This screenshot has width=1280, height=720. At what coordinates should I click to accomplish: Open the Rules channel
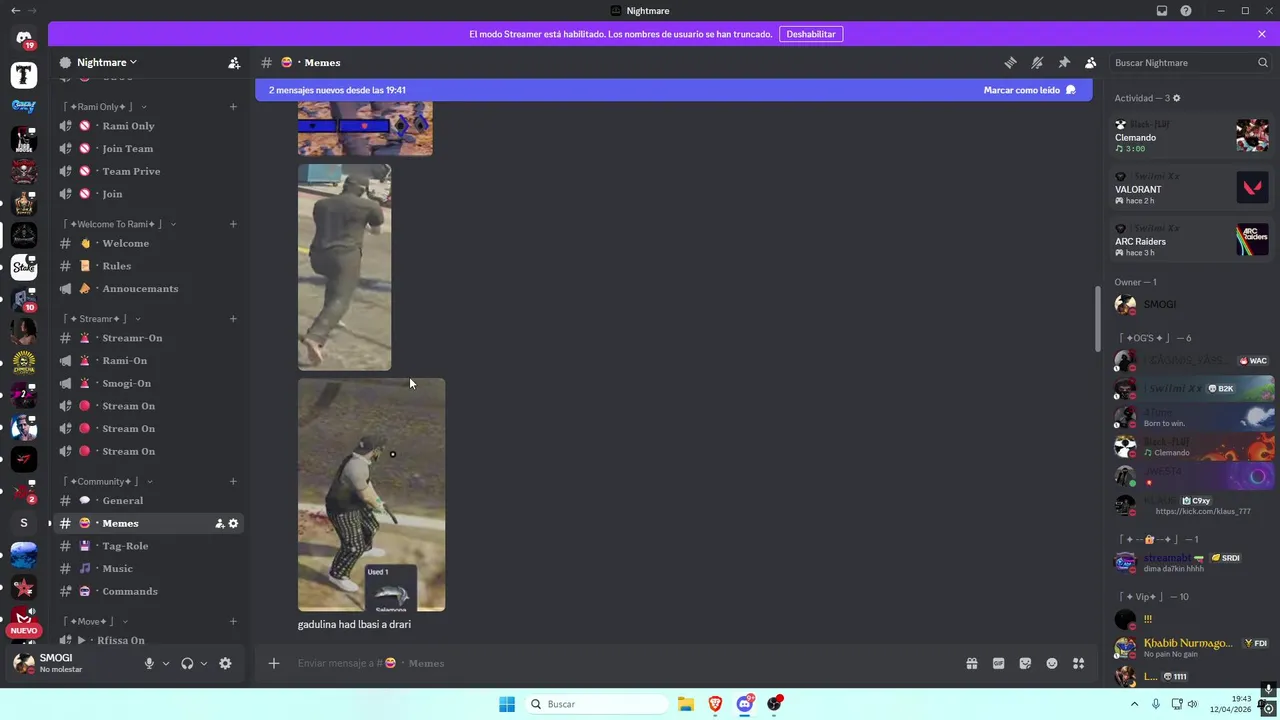point(148,266)
